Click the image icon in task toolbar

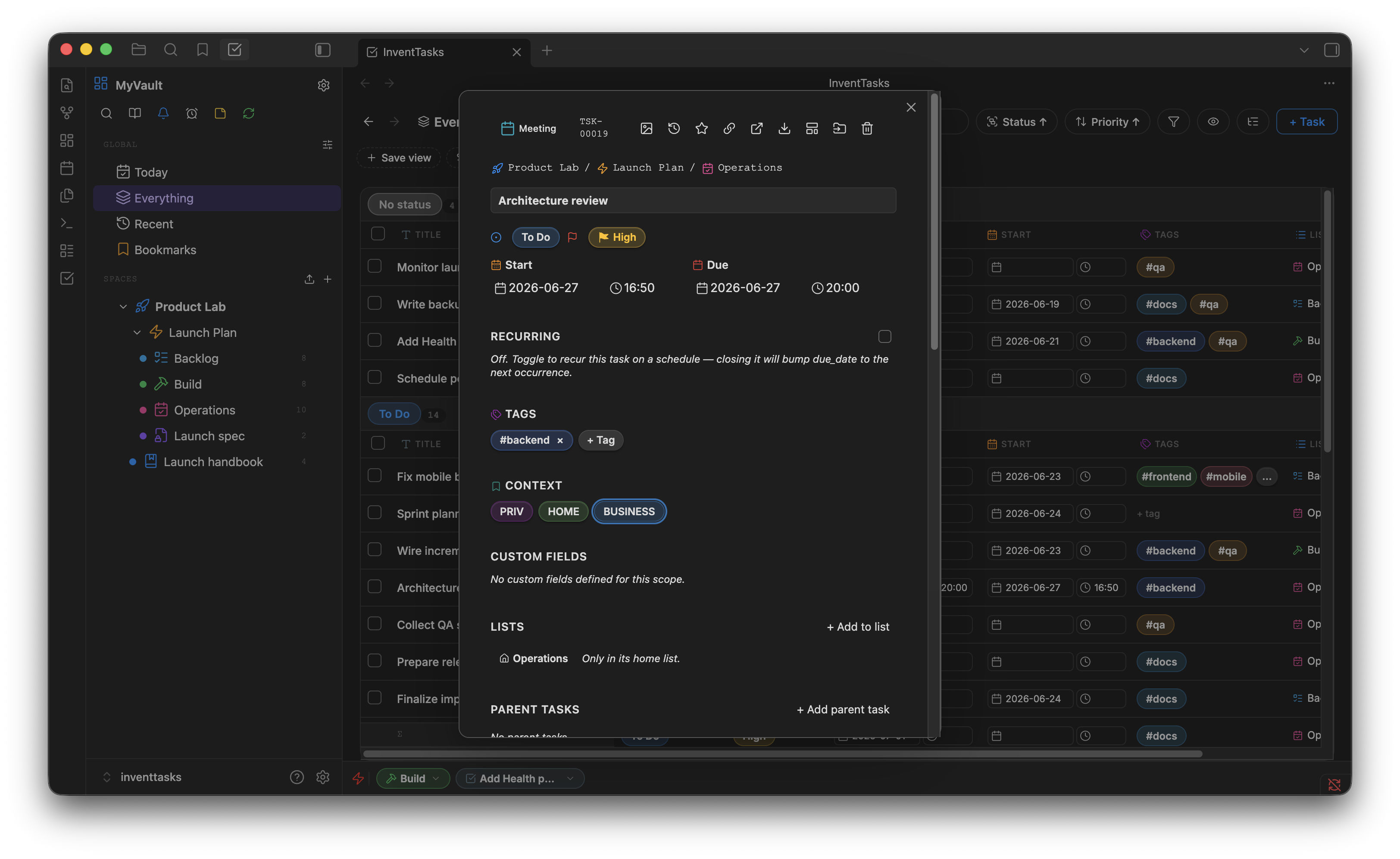point(646,128)
